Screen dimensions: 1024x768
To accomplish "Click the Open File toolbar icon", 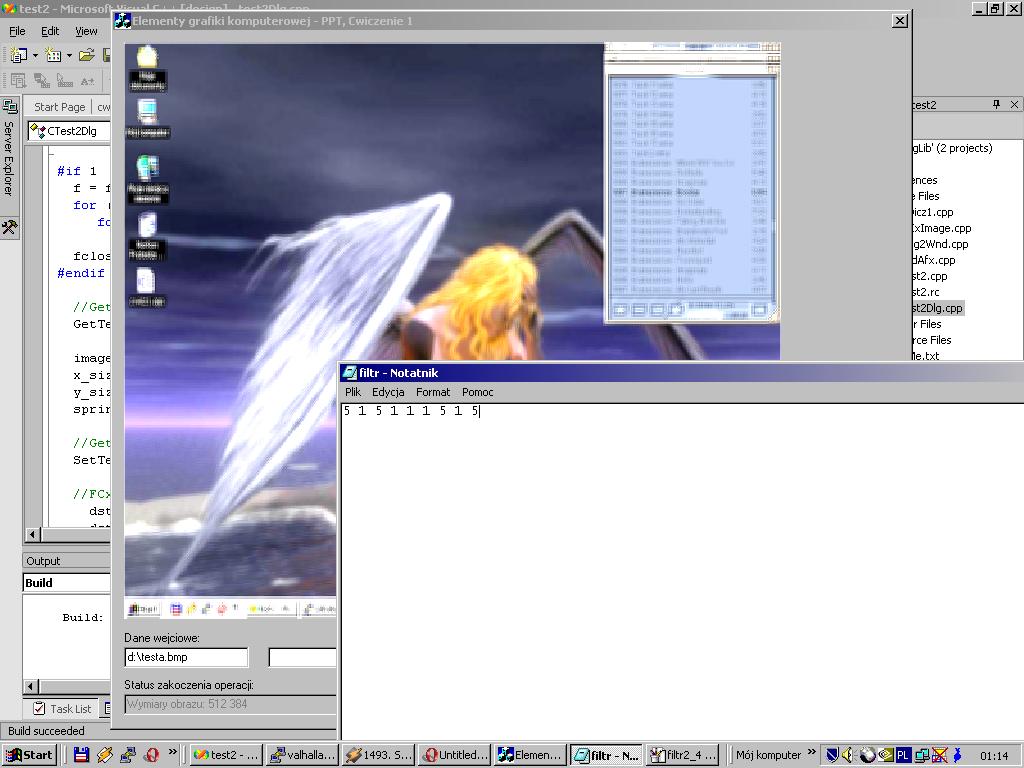I will [86, 56].
